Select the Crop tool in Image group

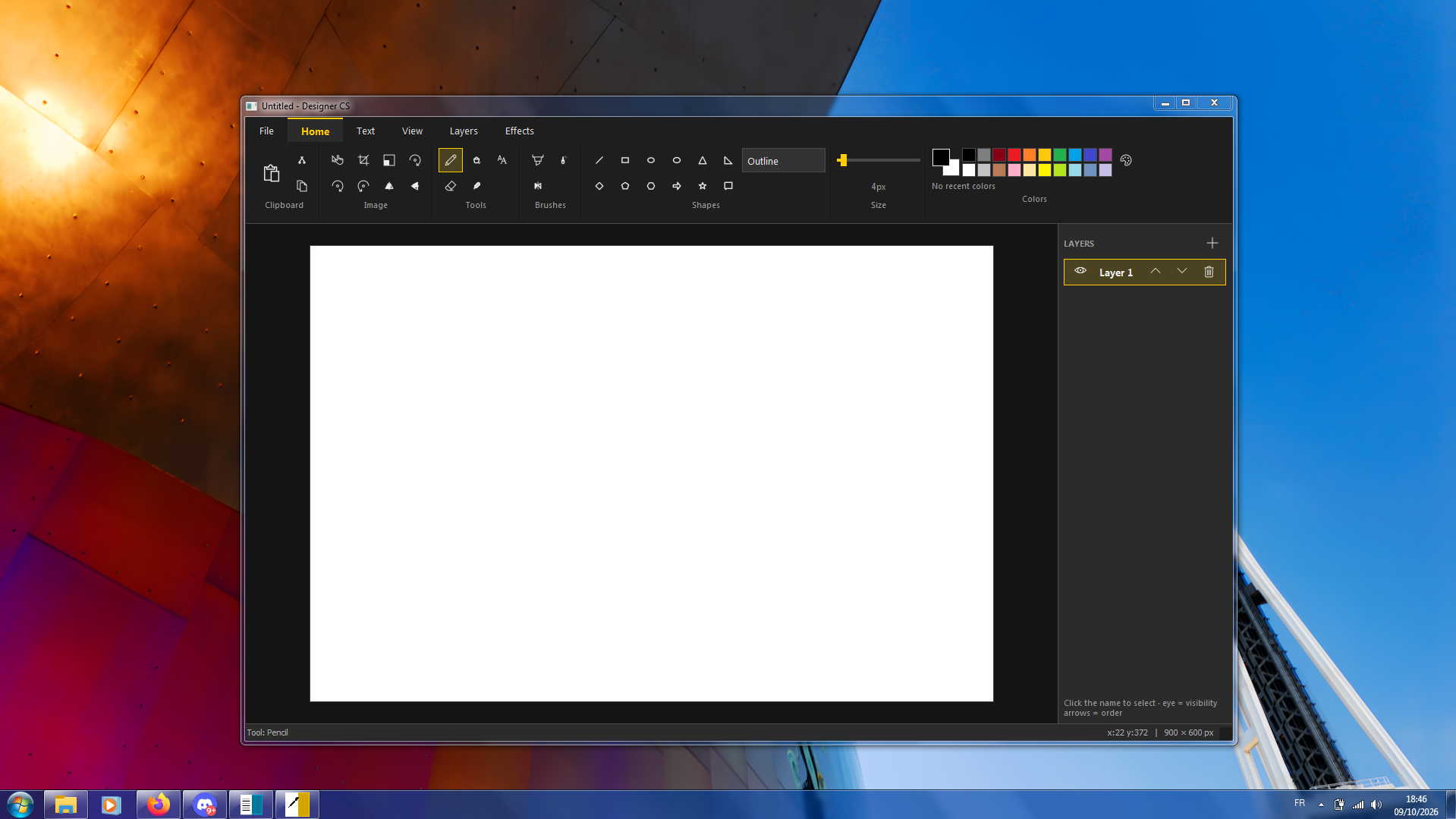pos(363,160)
